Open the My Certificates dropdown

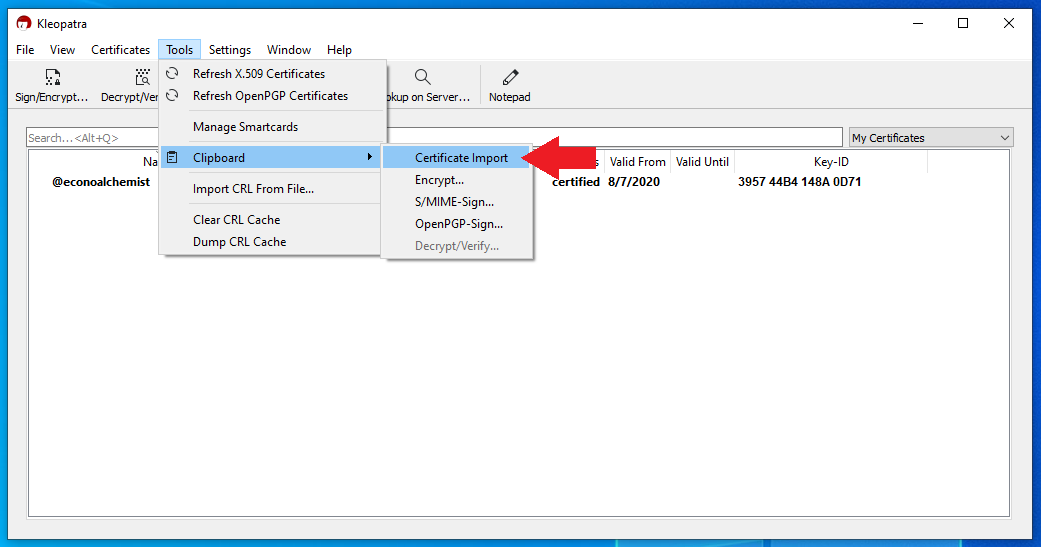pos(931,137)
